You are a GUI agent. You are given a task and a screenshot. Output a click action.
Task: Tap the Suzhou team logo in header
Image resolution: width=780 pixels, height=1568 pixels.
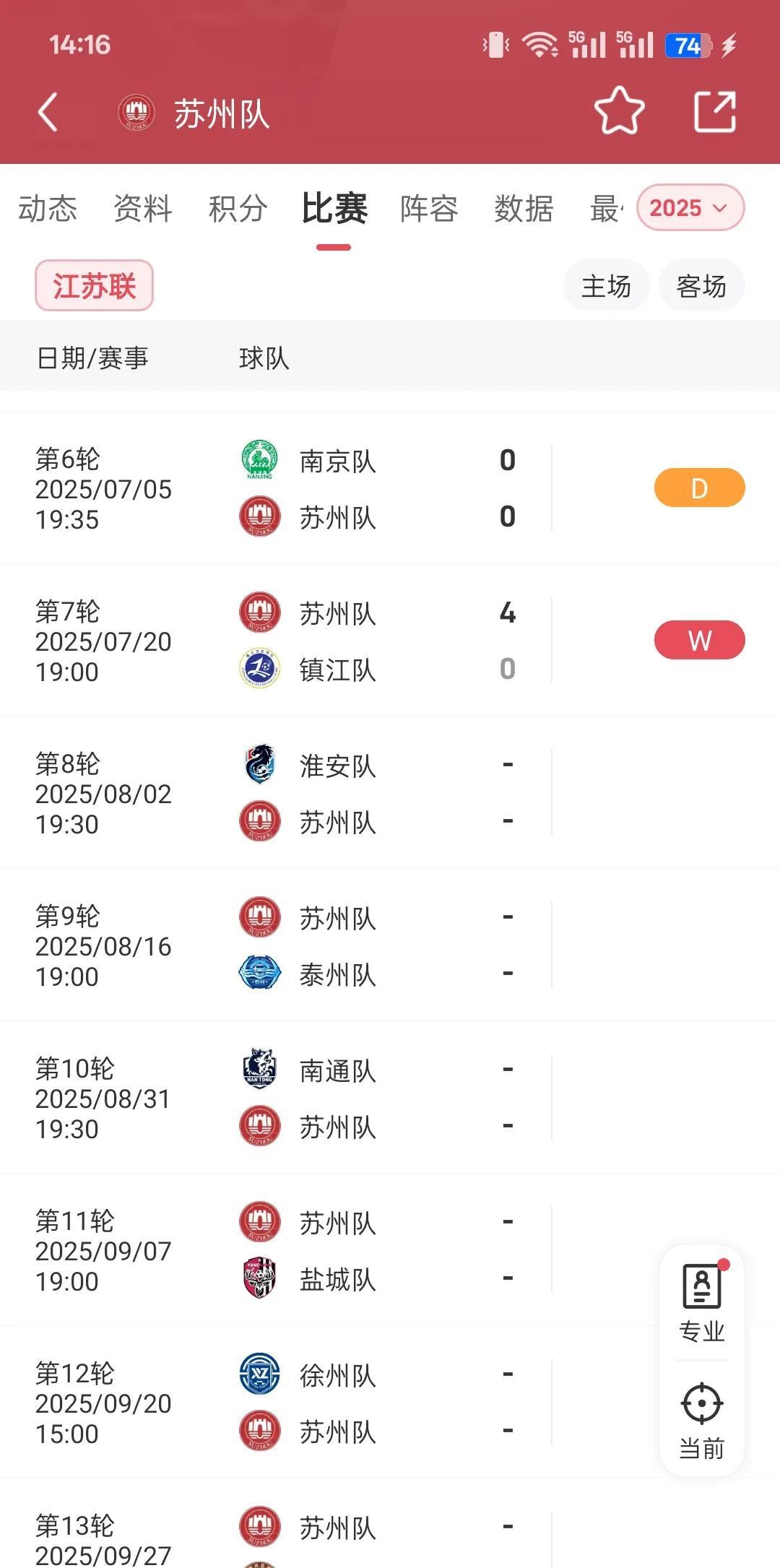[136, 113]
